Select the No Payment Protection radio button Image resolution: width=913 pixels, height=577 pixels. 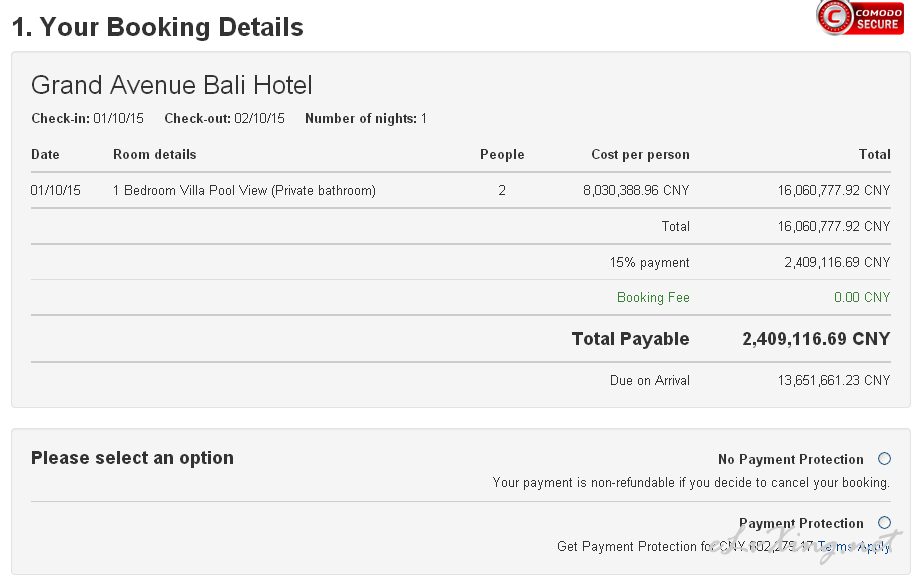[884, 459]
